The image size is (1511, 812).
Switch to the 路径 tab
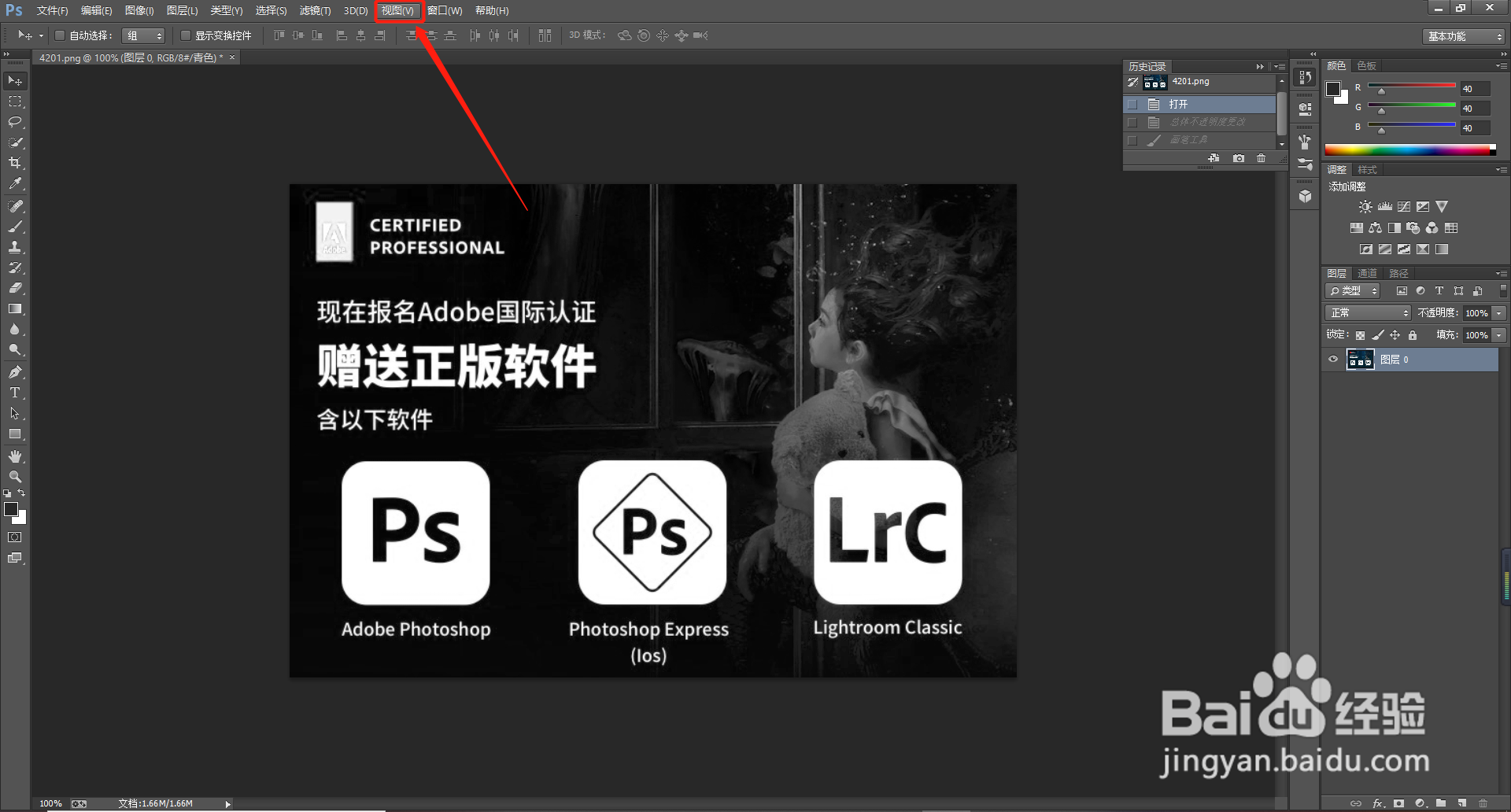point(1399,273)
